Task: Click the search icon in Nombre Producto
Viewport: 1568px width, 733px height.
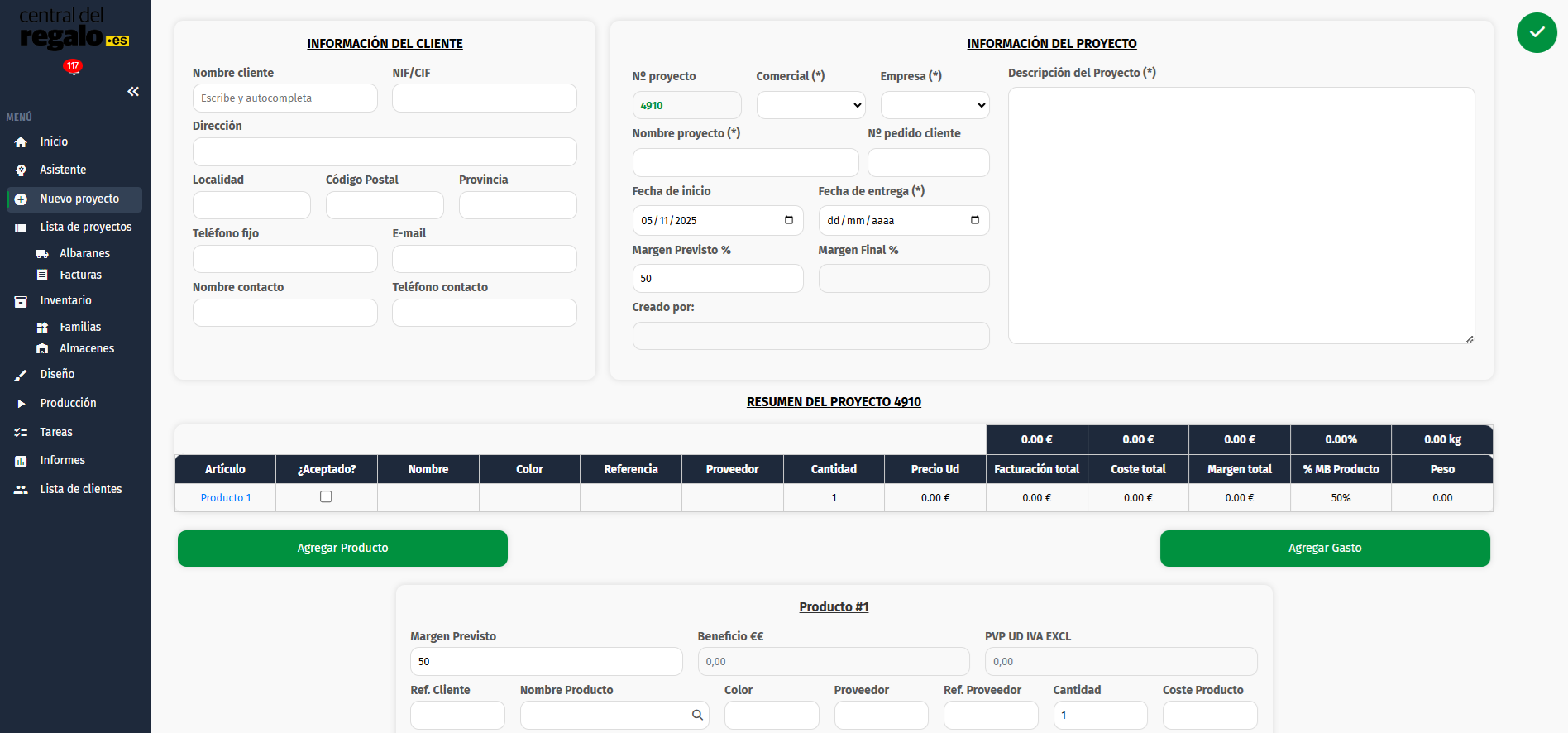Action: point(697,715)
